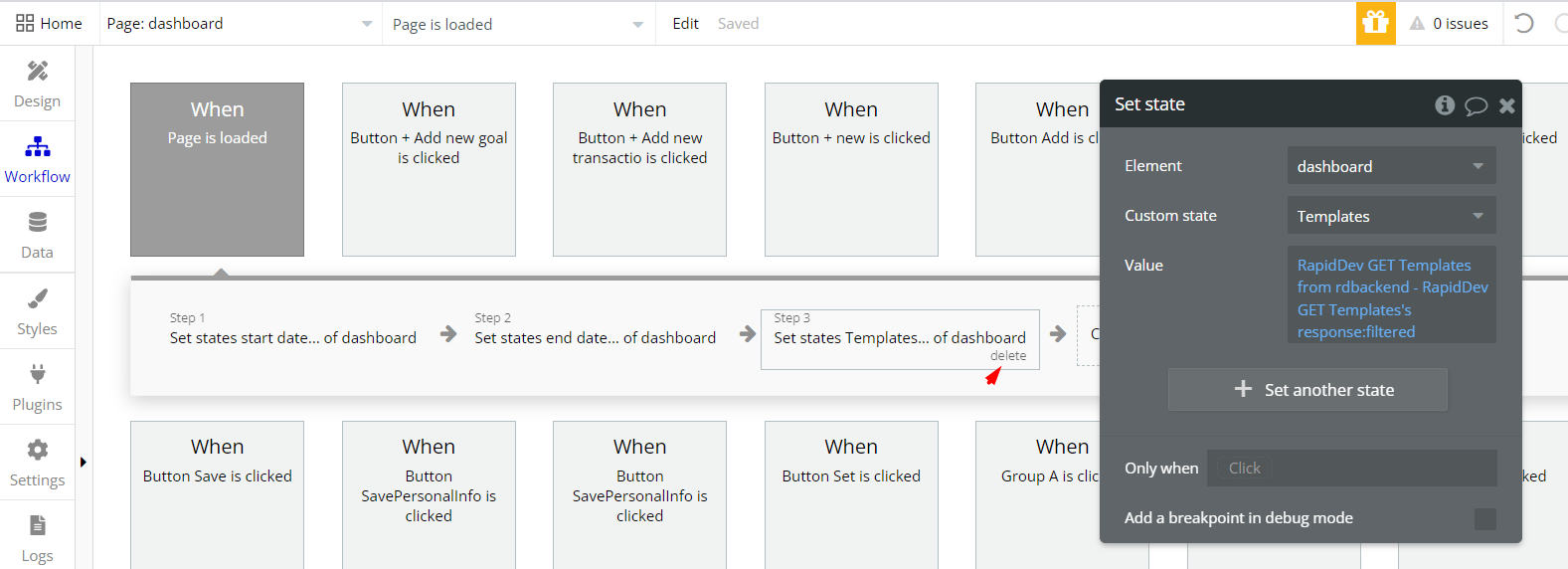Open the Data tab icon

click(x=37, y=222)
